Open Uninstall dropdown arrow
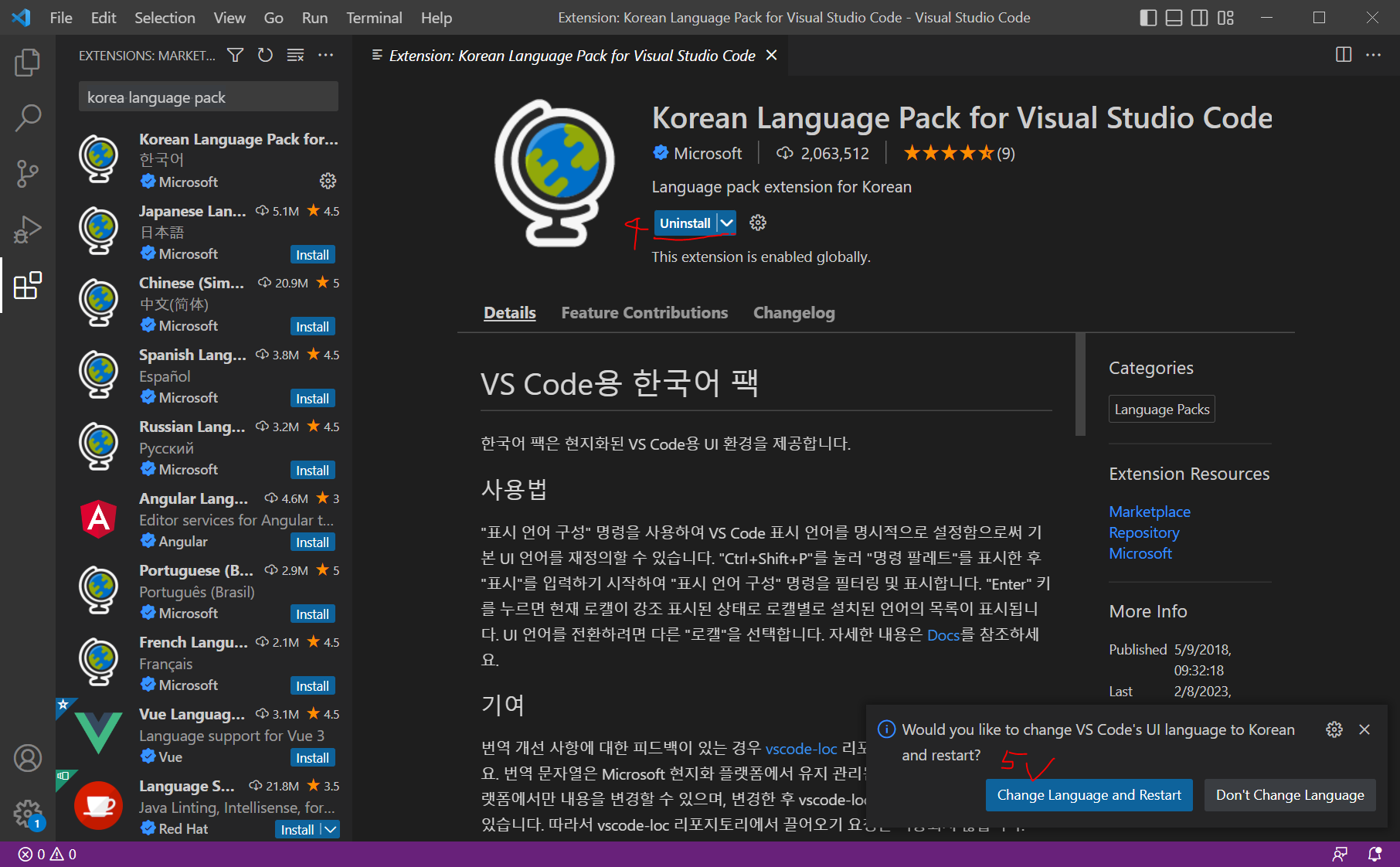The height and width of the screenshot is (867, 1400). tap(726, 223)
